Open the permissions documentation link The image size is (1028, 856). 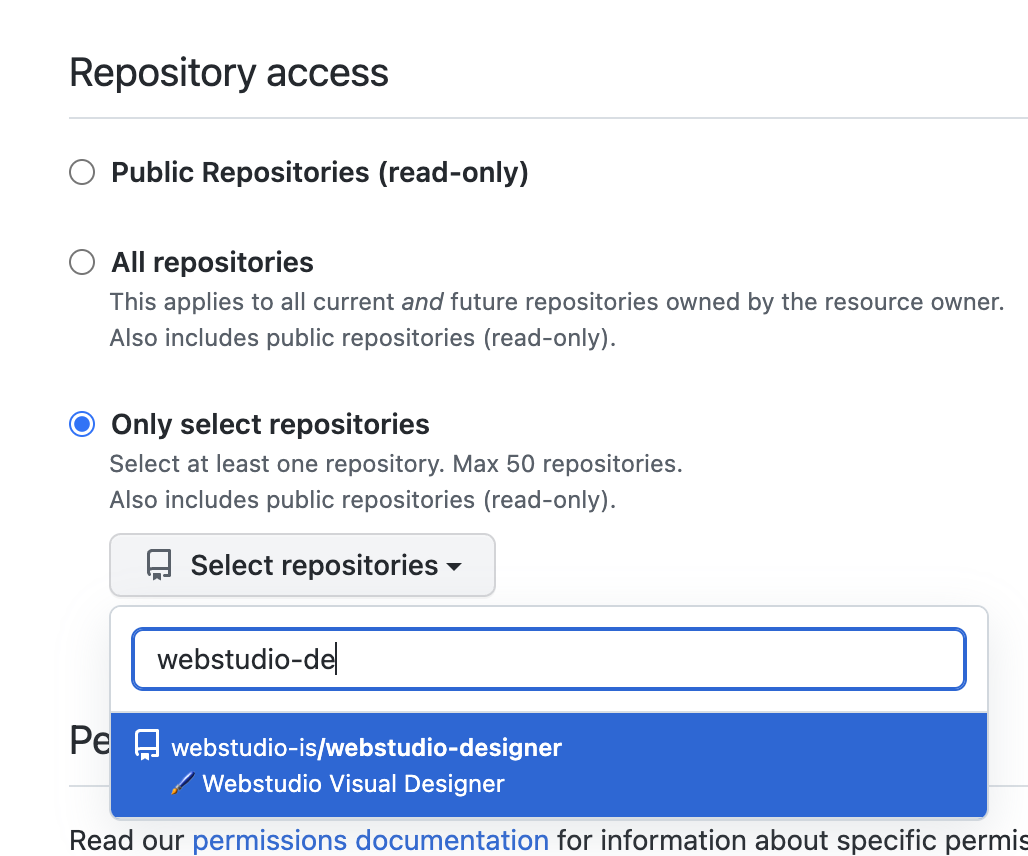(370, 840)
